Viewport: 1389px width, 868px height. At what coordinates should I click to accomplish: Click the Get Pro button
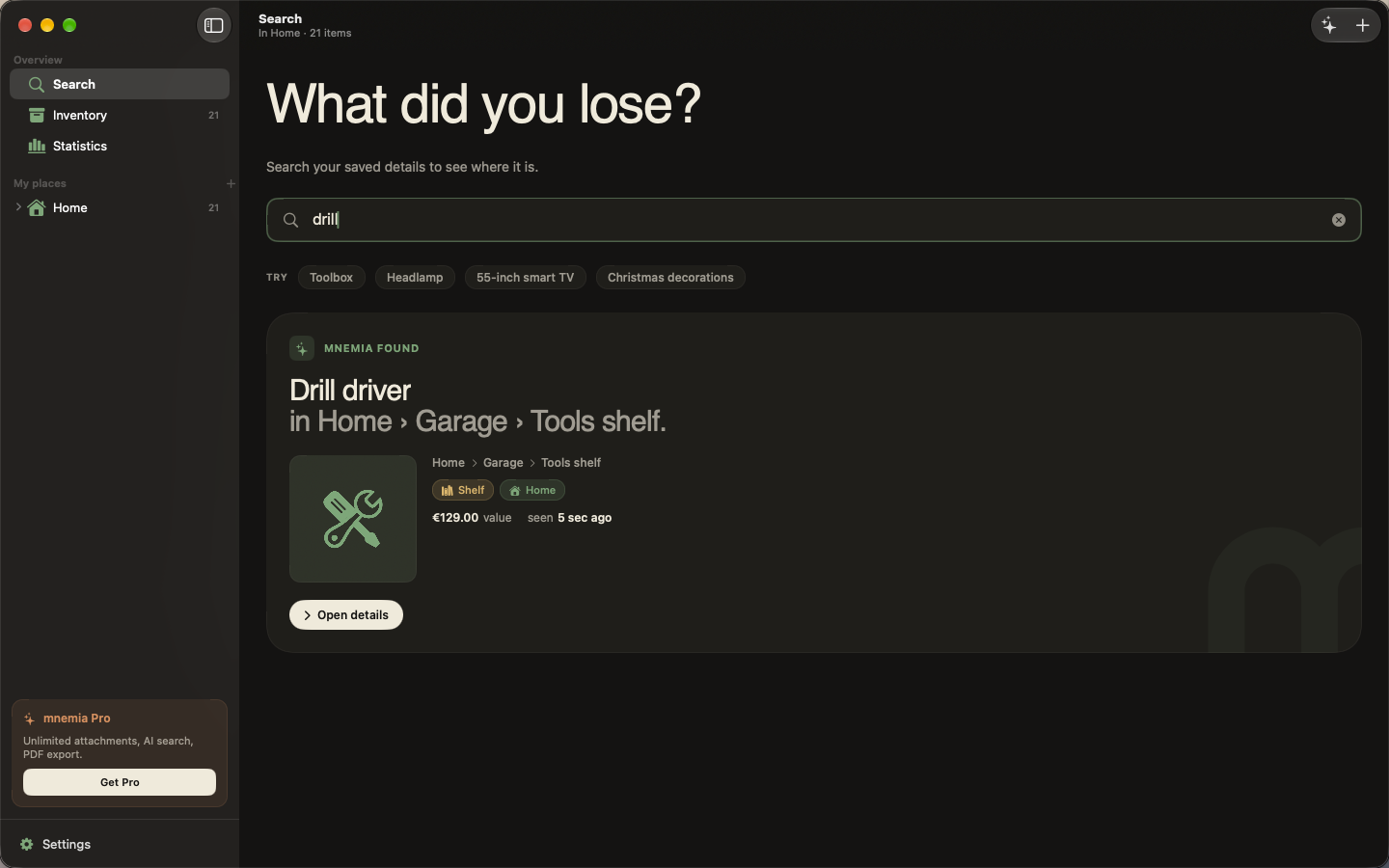point(120,782)
